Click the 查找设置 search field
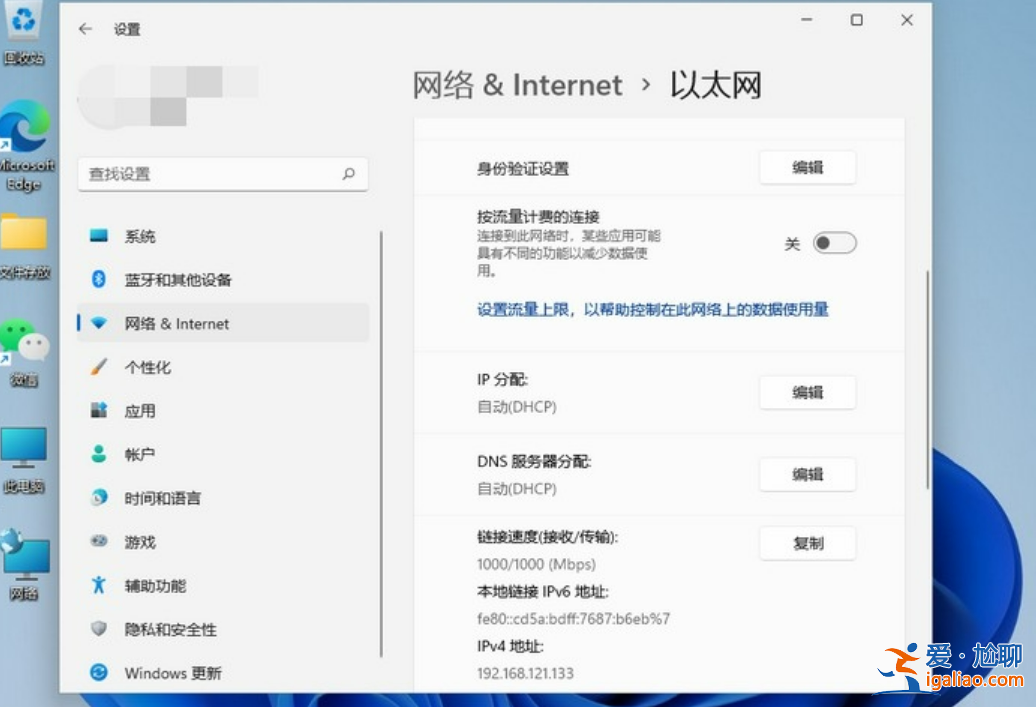This screenshot has width=1036, height=707. [222, 174]
